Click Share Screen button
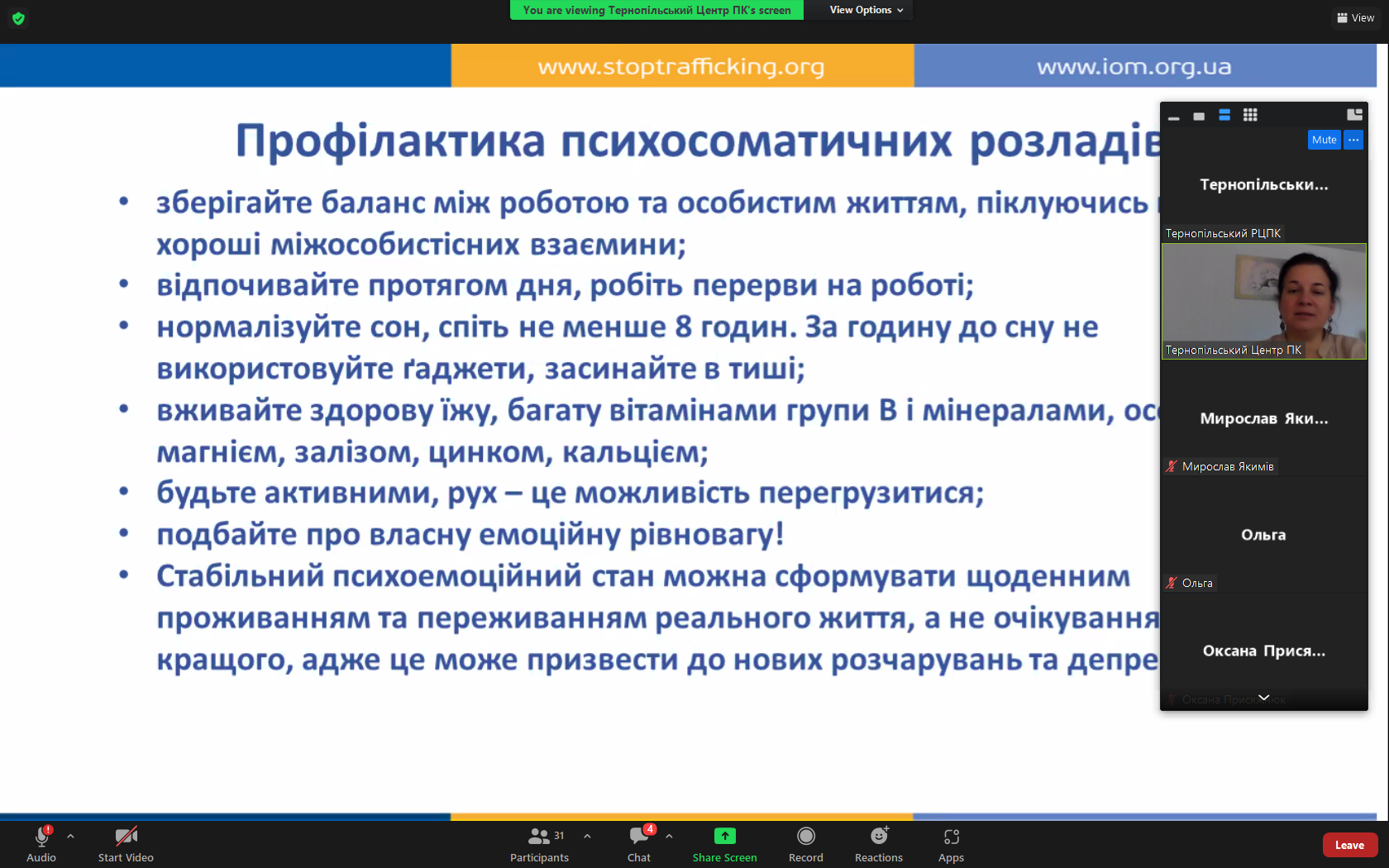The height and width of the screenshot is (868, 1389). point(724,844)
